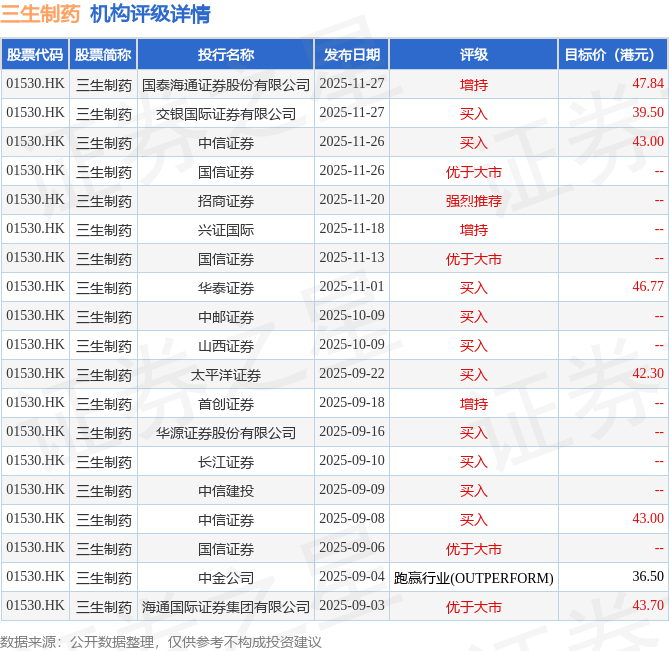Screen dimensions: 669x651
Task: Click 优于大市 rating in the 海通国际 row
Action: pyautogui.click(x=474, y=607)
